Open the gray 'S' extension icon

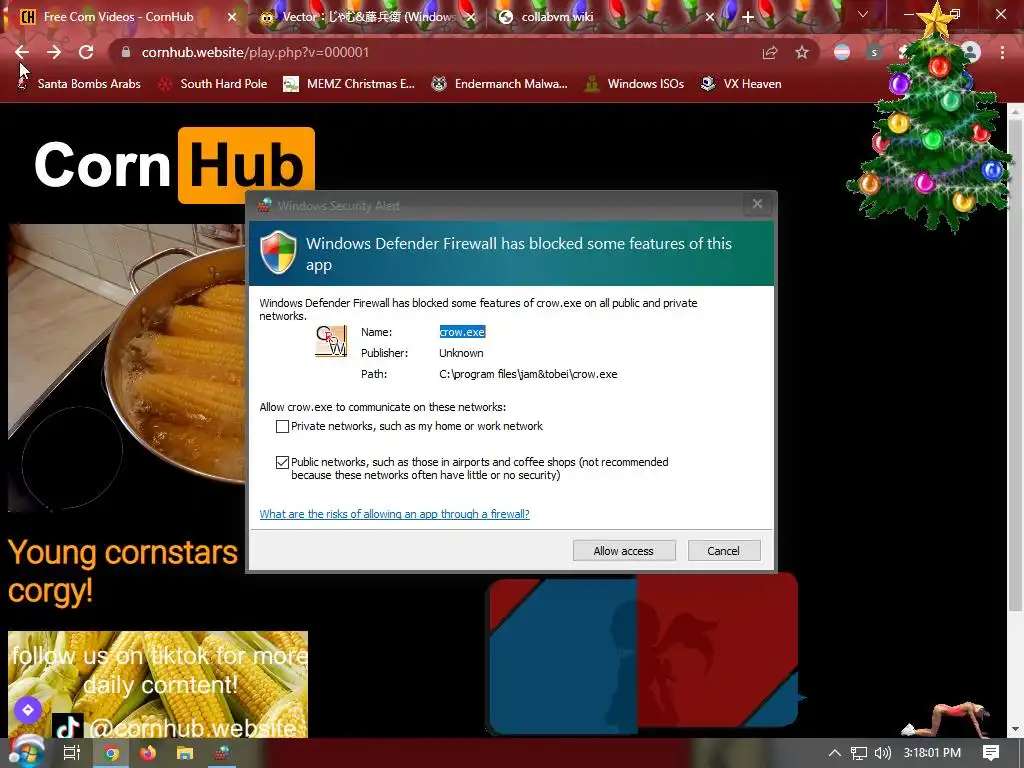tap(874, 52)
